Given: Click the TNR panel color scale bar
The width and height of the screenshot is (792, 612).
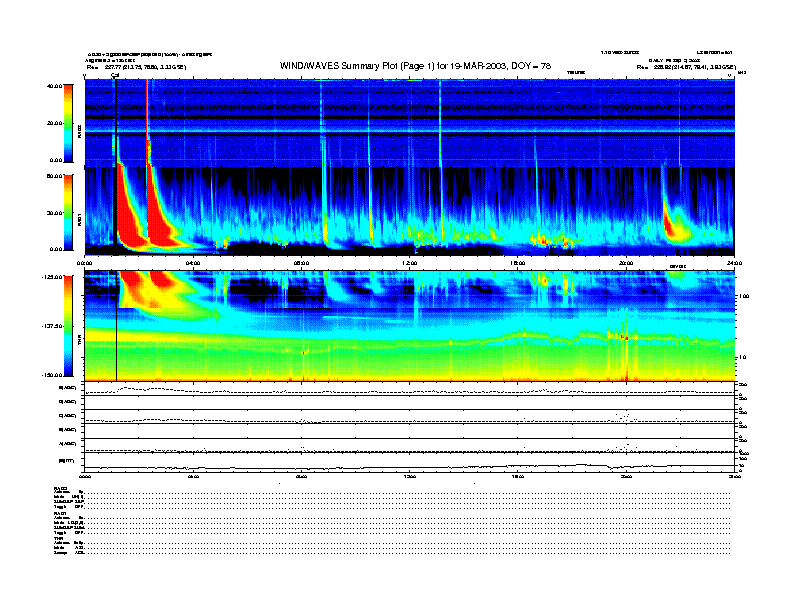Looking at the screenshot, I should (68, 326).
